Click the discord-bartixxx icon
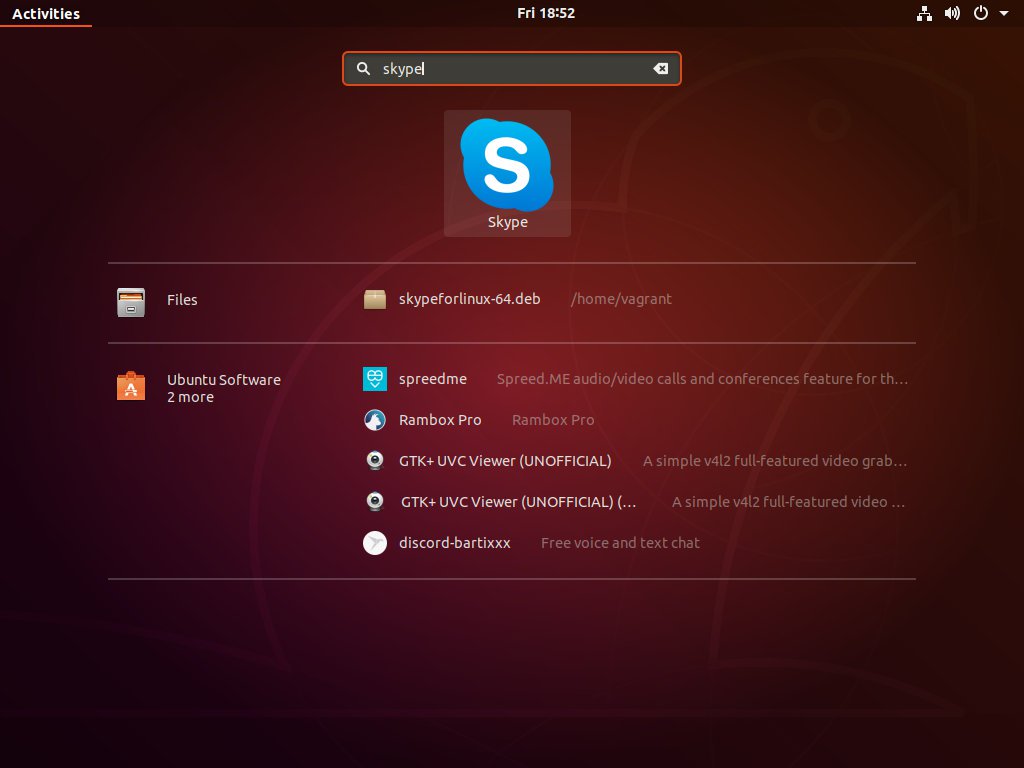 (374, 542)
